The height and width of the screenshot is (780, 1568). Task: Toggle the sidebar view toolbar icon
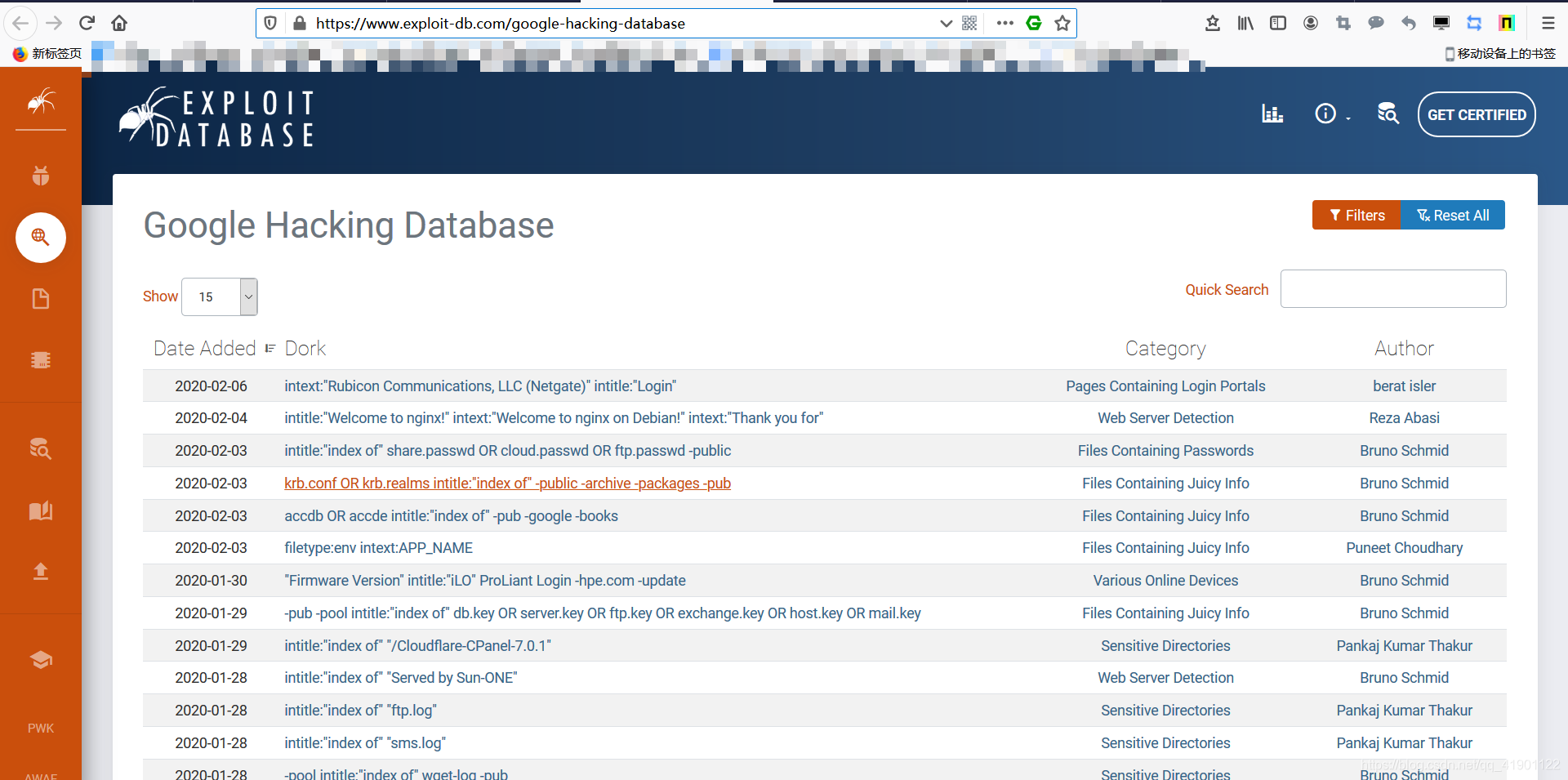click(1278, 23)
